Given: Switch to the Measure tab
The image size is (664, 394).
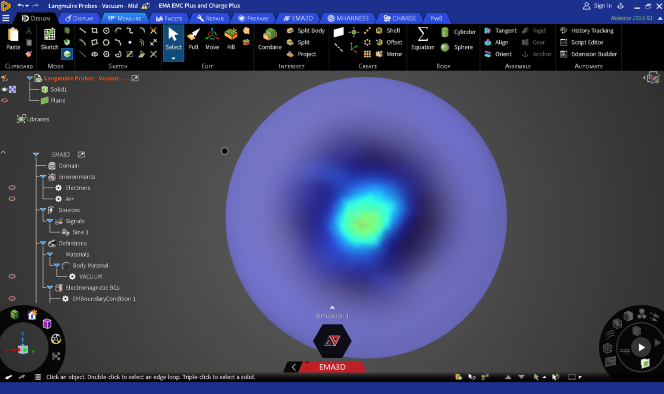Looking at the screenshot, I should pyautogui.click(x=124, y=18).
